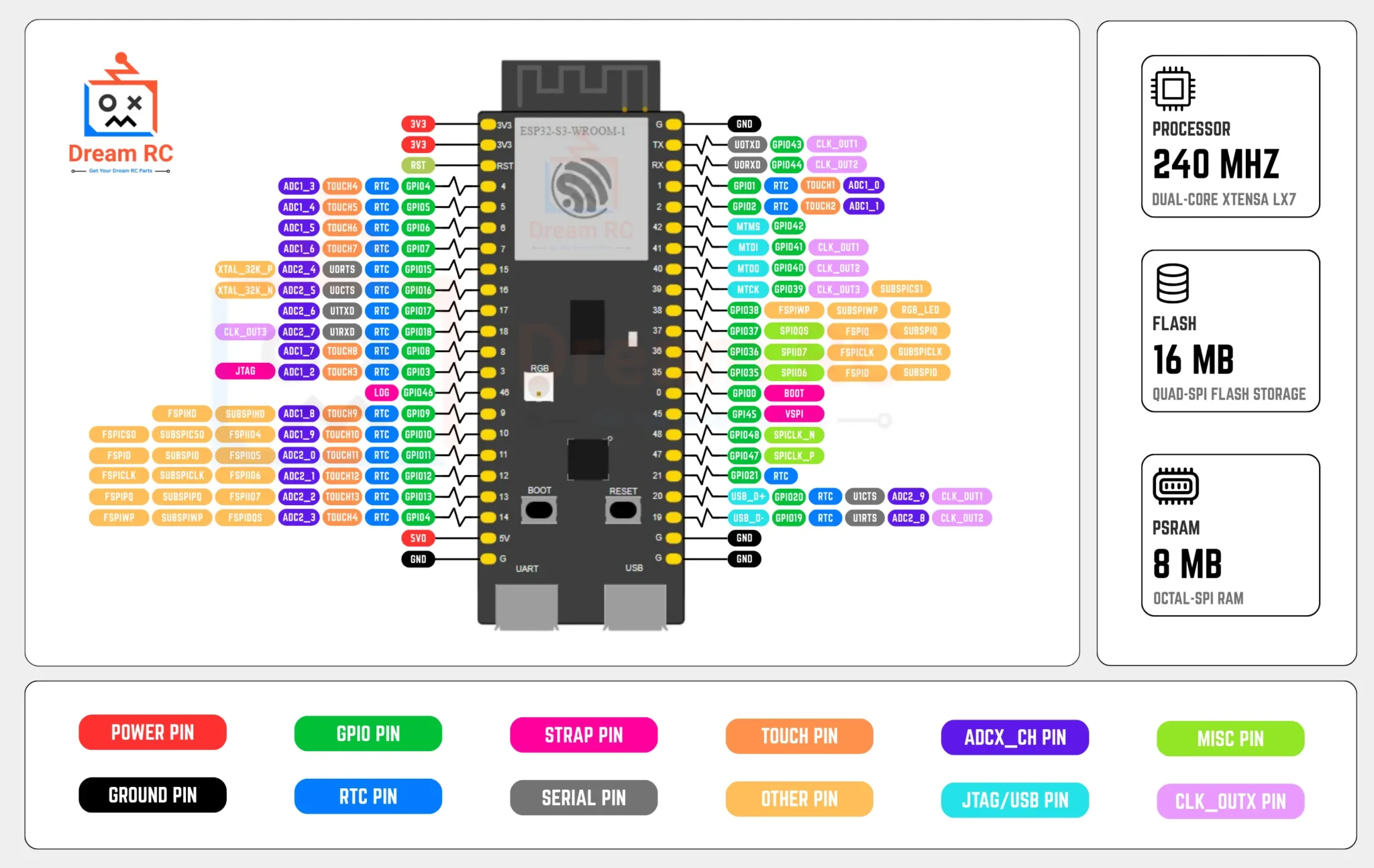Click the SUBSPICS1 label

tap(902, 289)
